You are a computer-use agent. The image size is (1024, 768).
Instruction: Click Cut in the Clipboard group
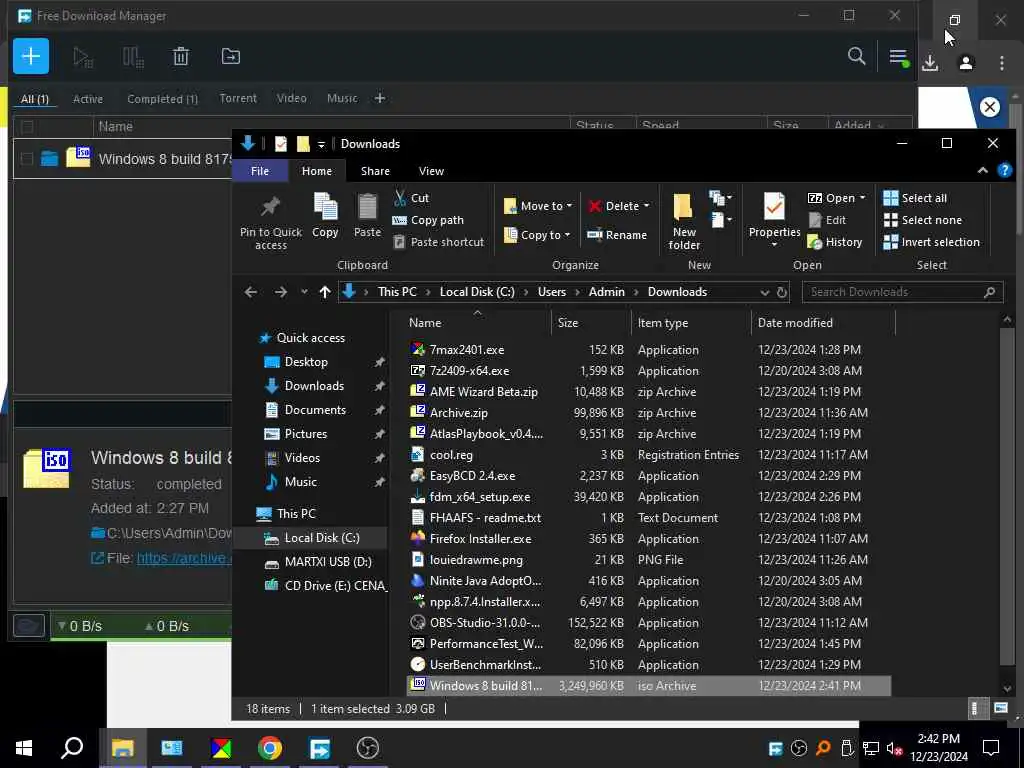[x=411, y=198]
